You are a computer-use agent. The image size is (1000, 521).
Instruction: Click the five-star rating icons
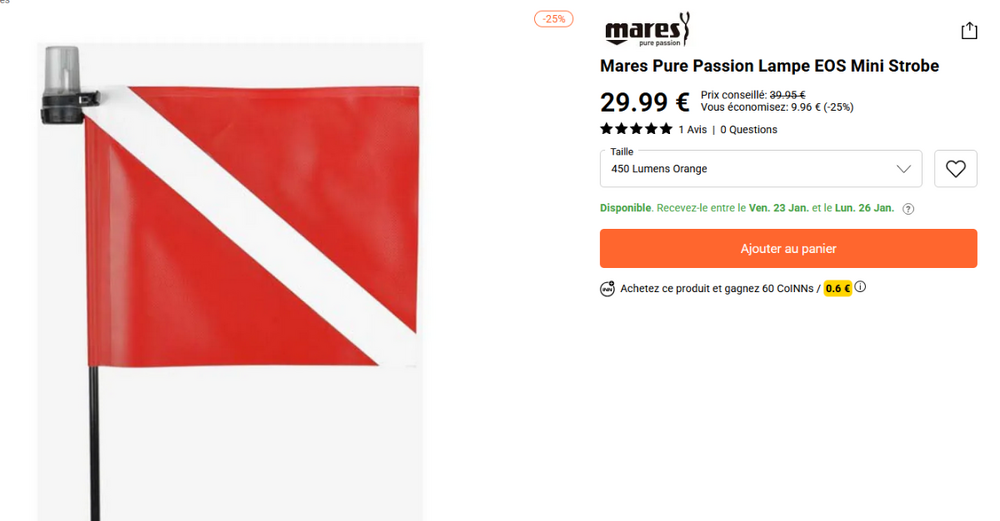(636, 129)
